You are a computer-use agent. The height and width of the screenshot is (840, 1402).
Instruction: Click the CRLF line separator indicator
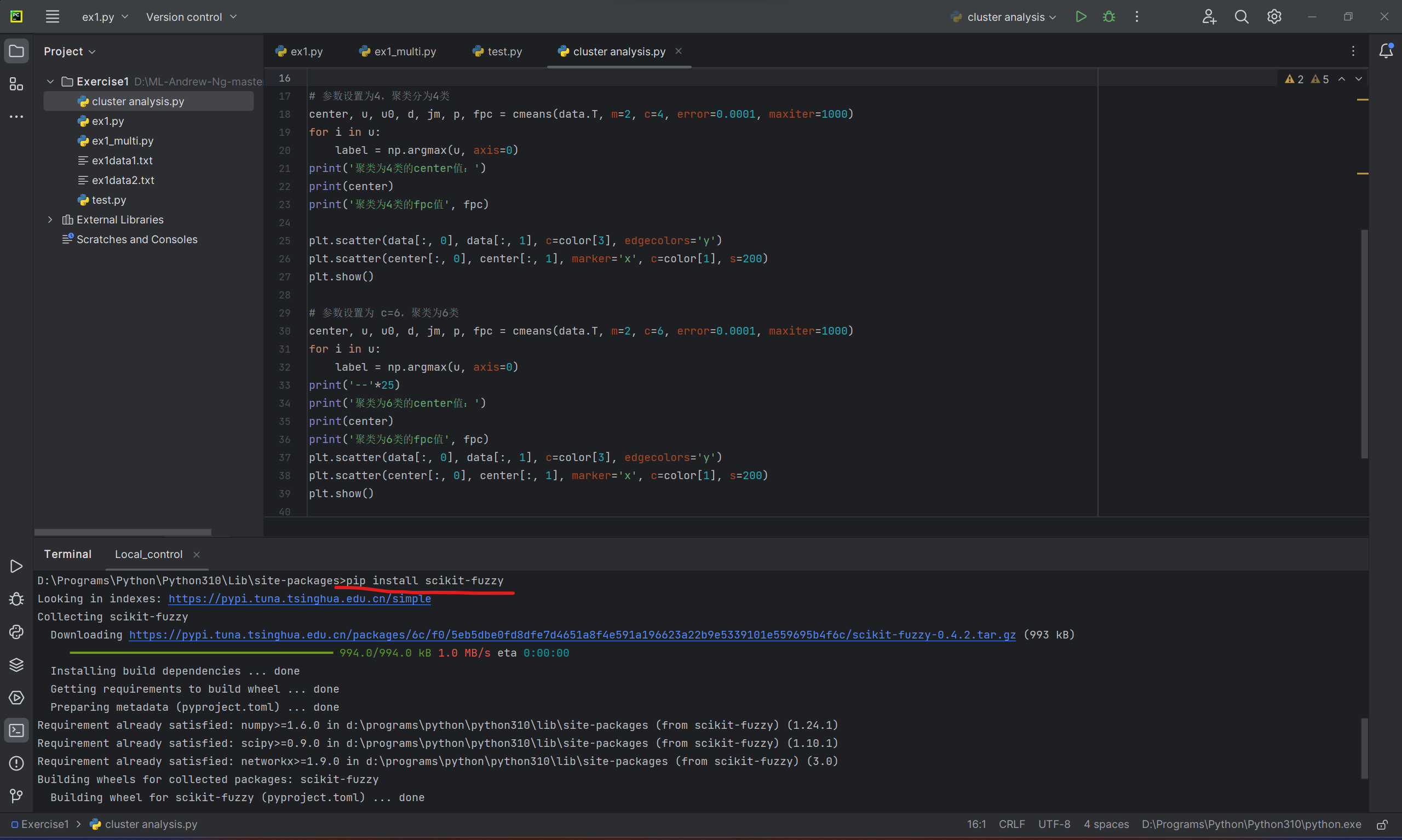1012,824
